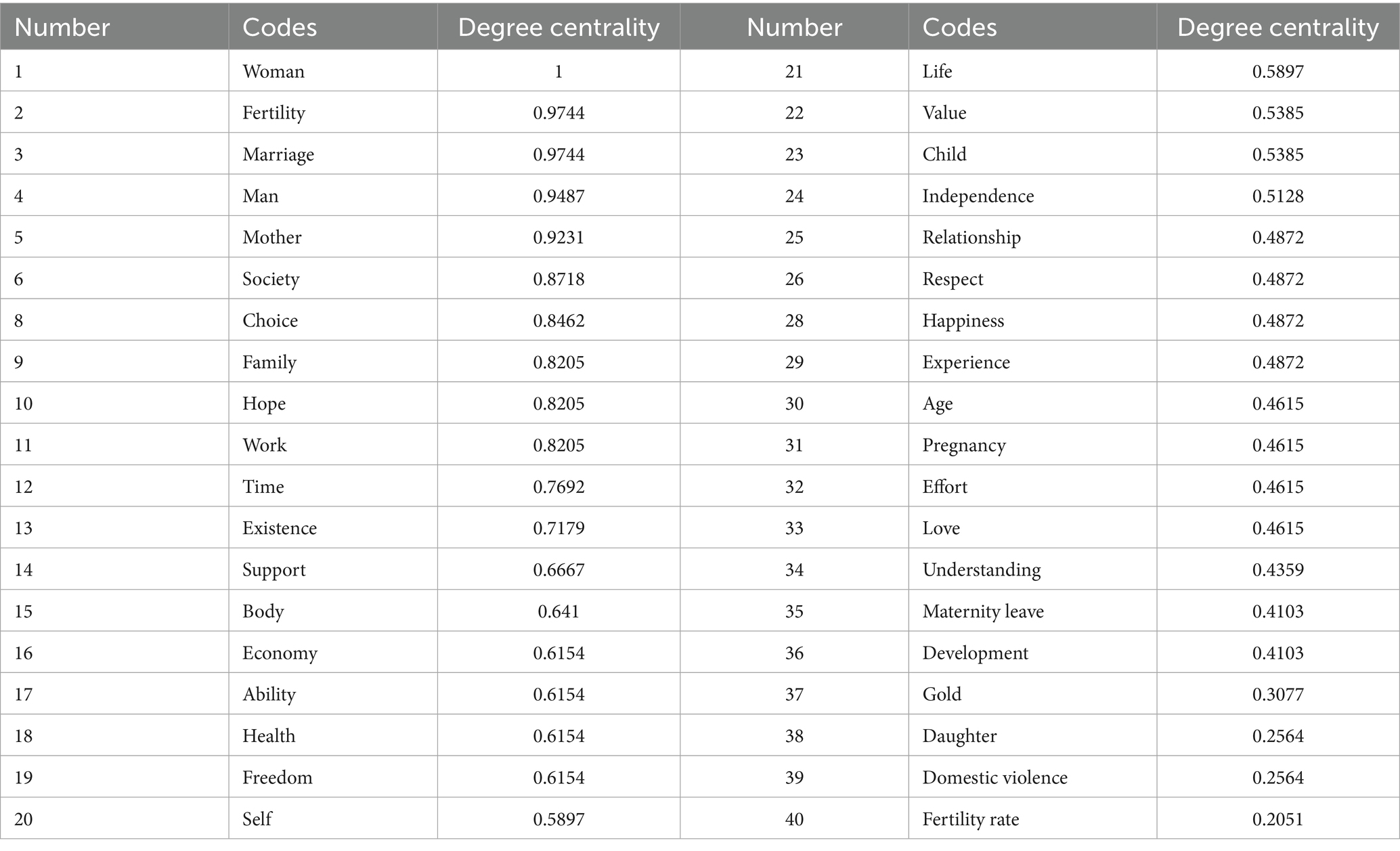Select the 'Existence' code cell

coord(280,528)
